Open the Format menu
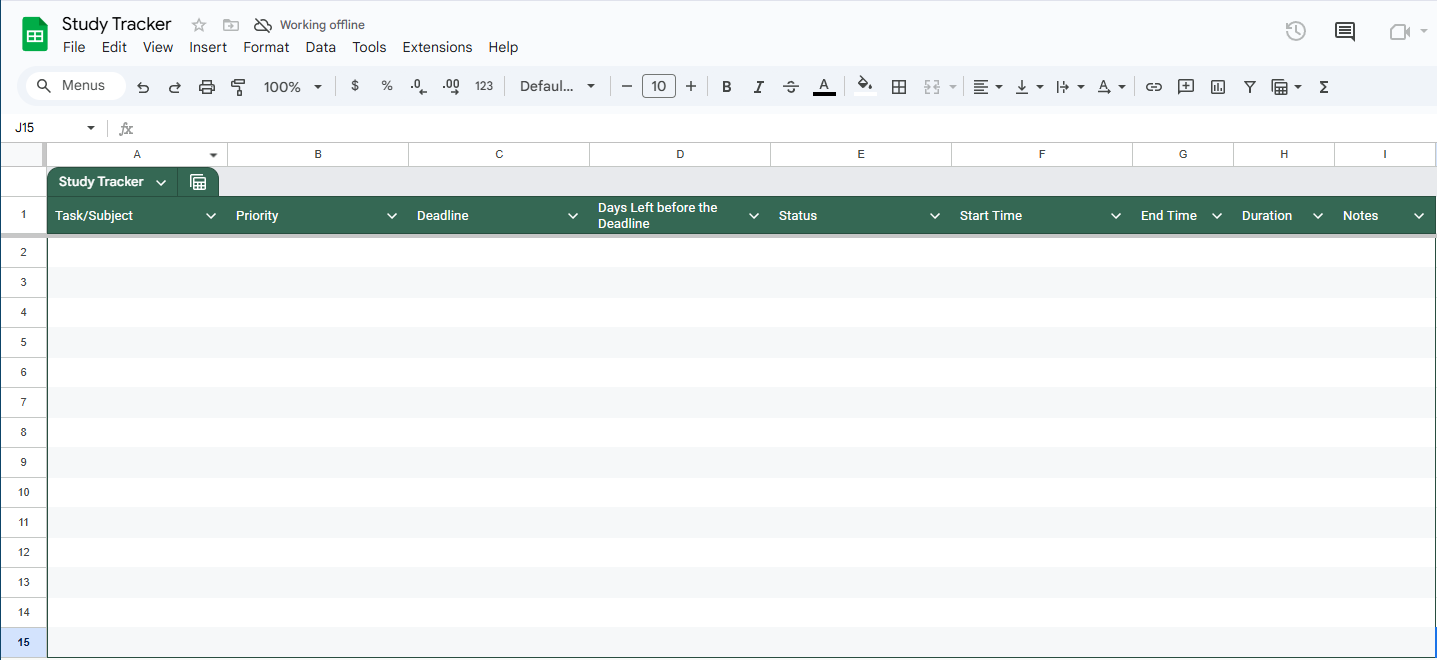This screenshot has width=1437, height=660. pyautogui.click(x=266, y=47)
